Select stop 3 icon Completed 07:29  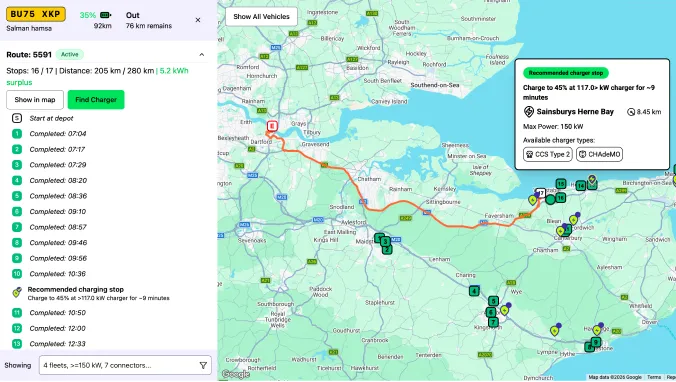[17, 165]
